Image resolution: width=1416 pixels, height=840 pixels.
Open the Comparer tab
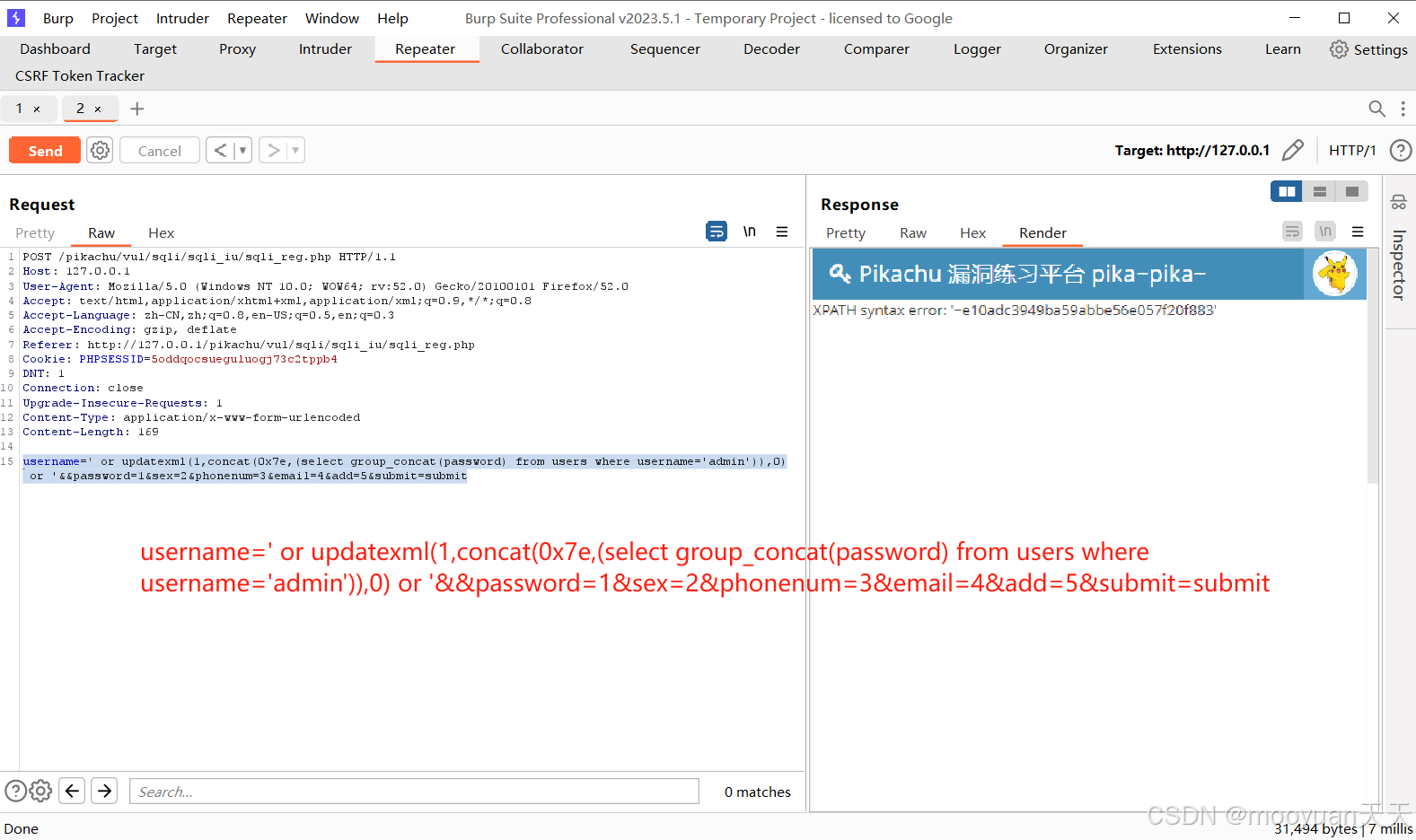click(x=876, y=49)
